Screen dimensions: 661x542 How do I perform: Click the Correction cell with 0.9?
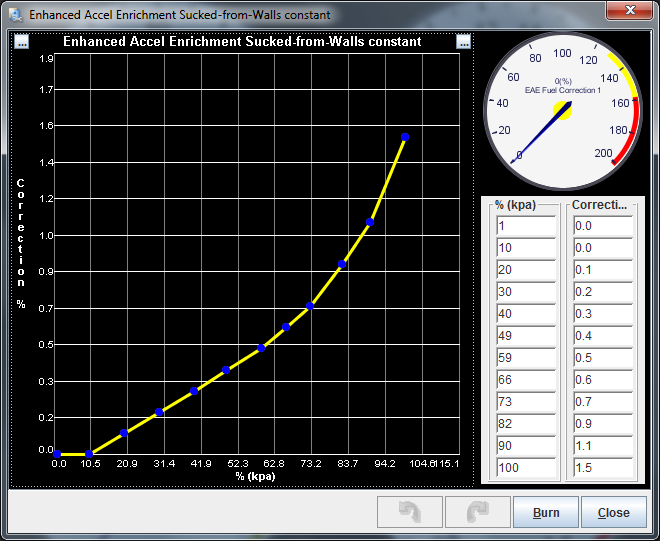tap(602, 423)
